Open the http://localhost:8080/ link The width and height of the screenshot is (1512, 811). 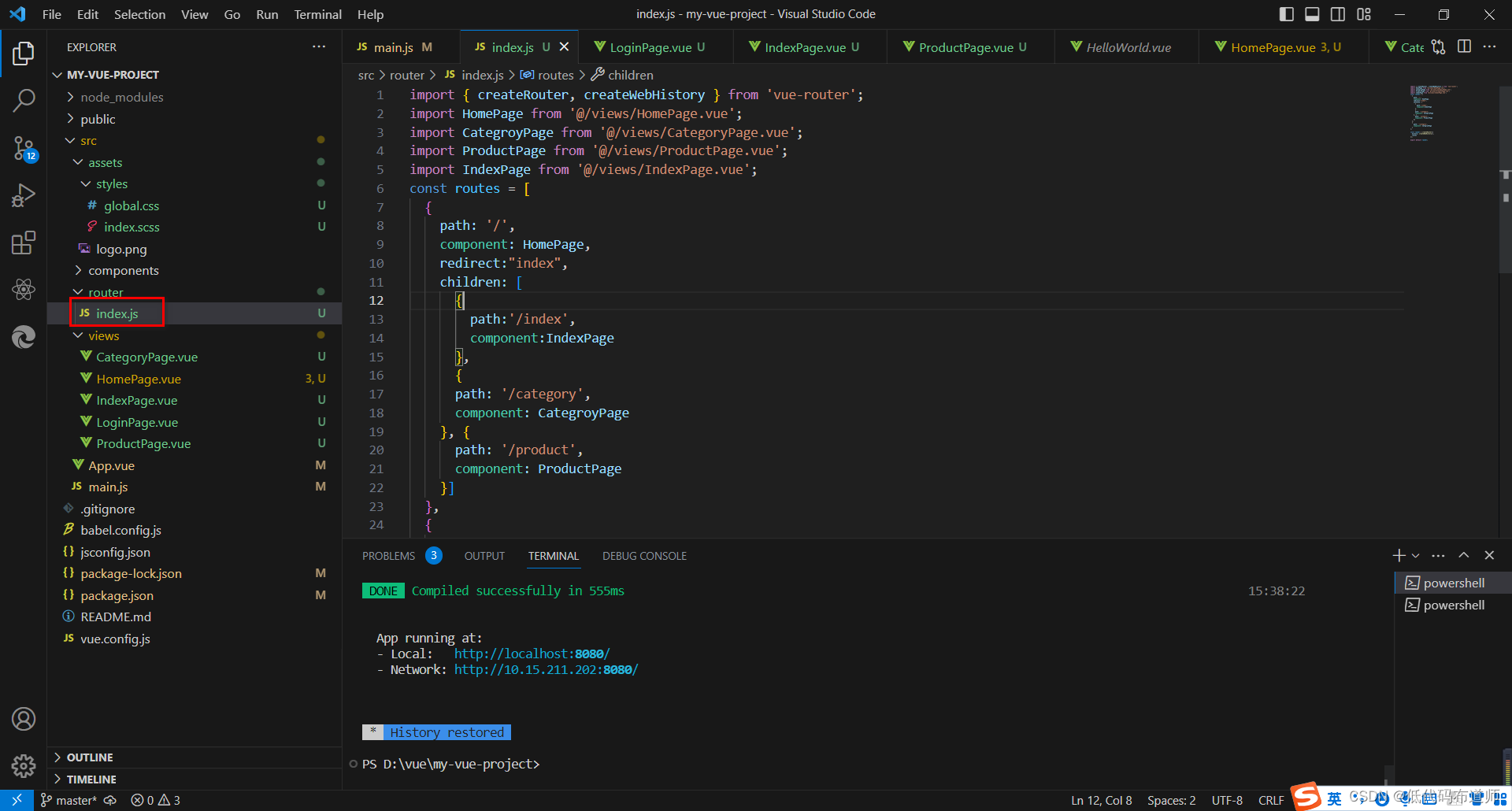[532, 654]
